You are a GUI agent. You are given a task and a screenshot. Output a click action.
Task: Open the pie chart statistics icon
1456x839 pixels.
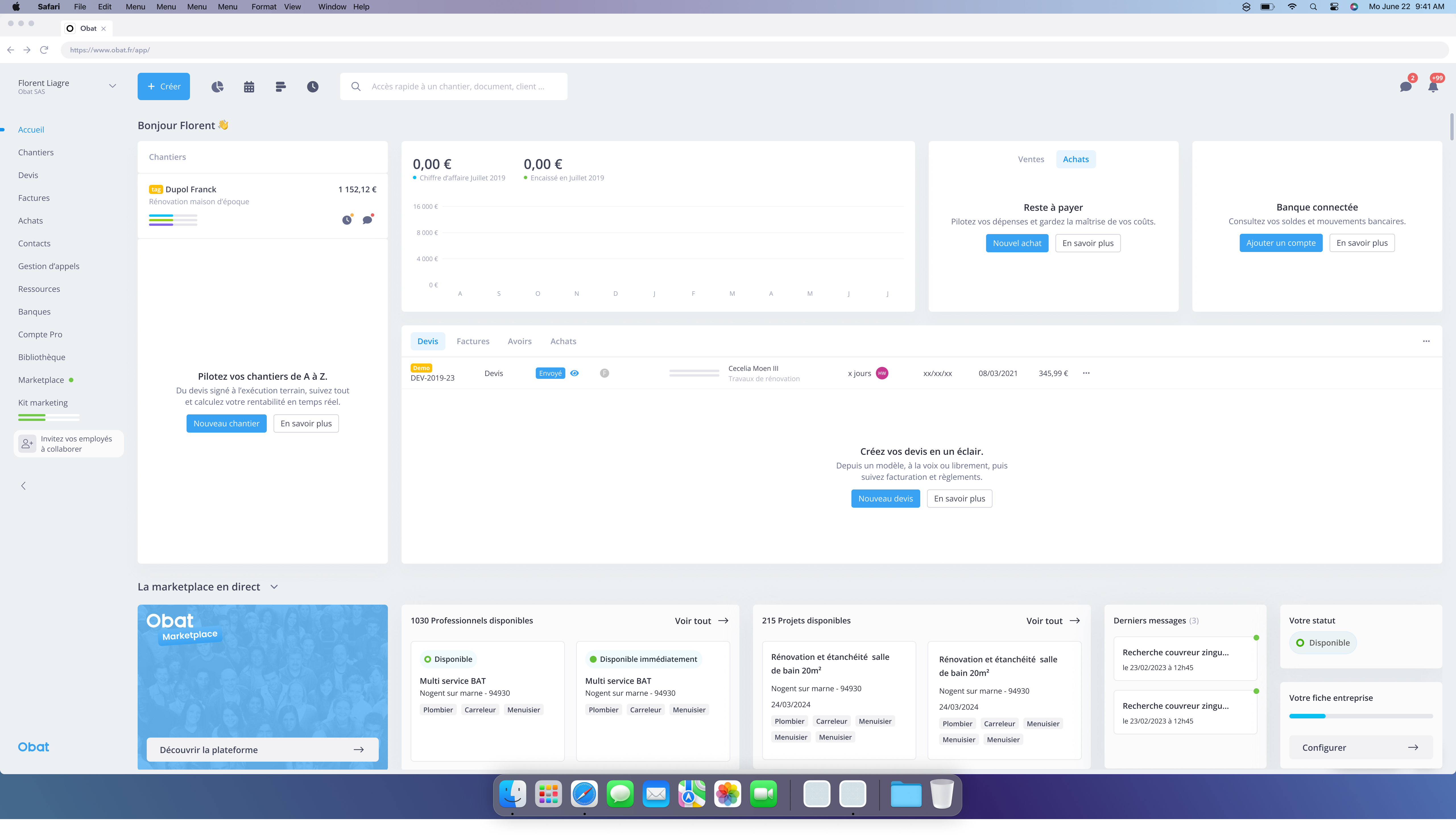click(x=217, y=86)
